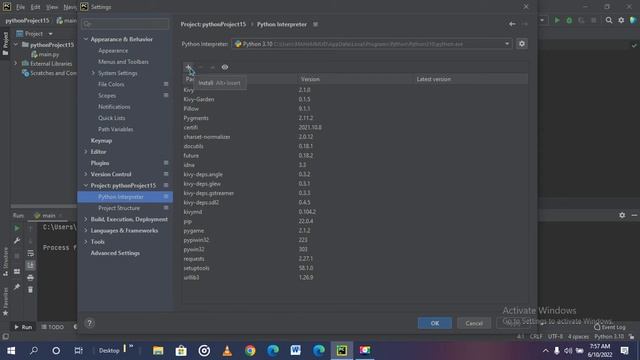Open the Run panel gear options

click(622, 215)
